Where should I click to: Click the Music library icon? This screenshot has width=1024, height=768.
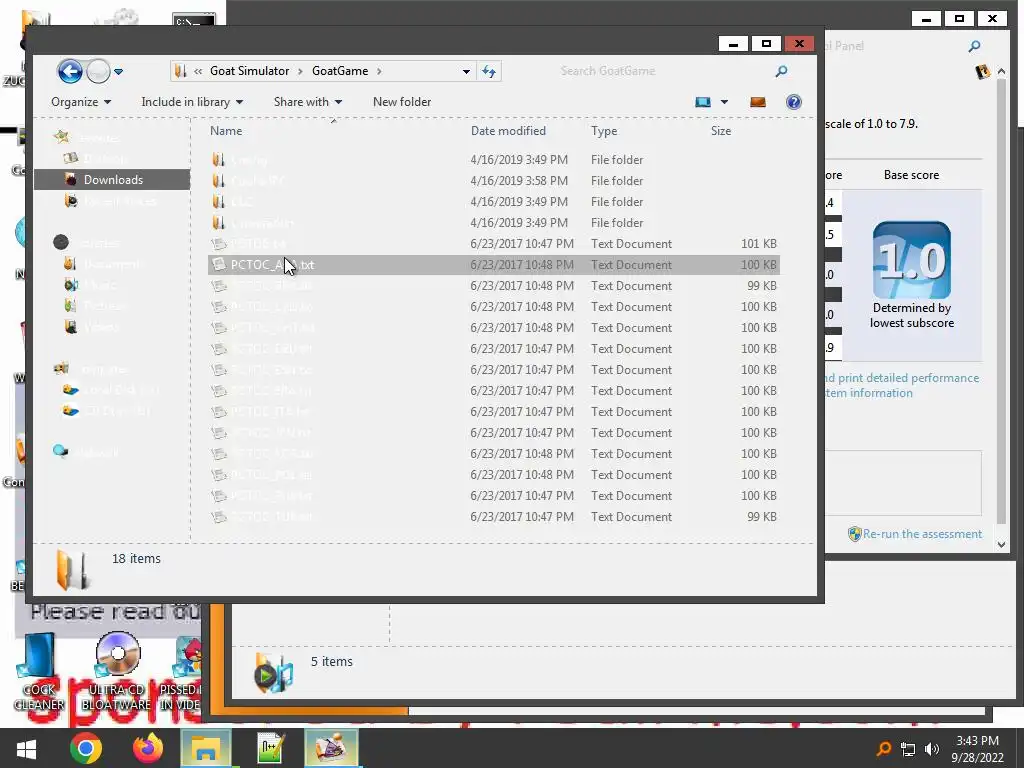[71, 284]
